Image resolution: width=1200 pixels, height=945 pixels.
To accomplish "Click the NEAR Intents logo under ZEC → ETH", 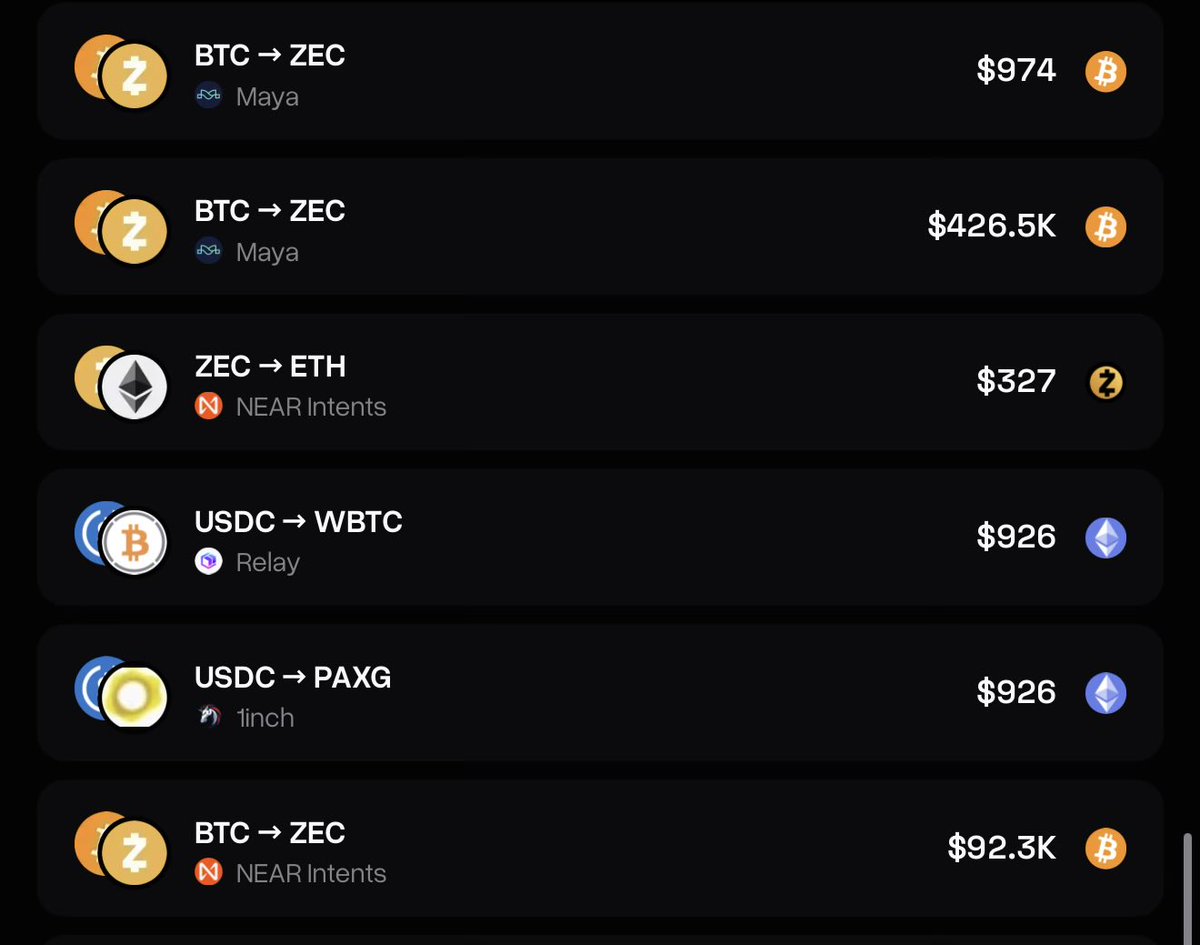I will coord(208,407).
